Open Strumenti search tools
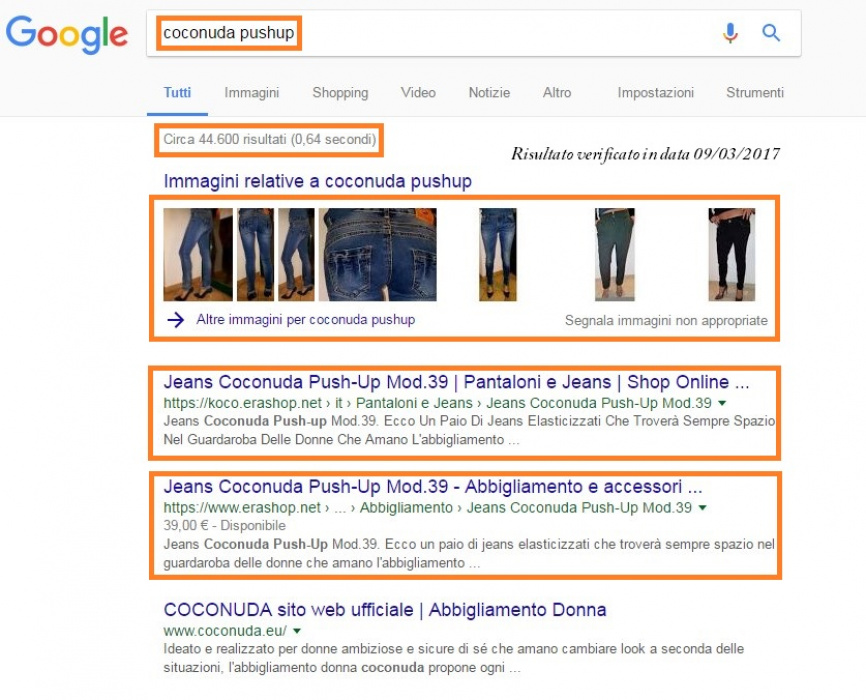Image resolution: width=866 pixels, height=700 pixels. tap(754, 92)
